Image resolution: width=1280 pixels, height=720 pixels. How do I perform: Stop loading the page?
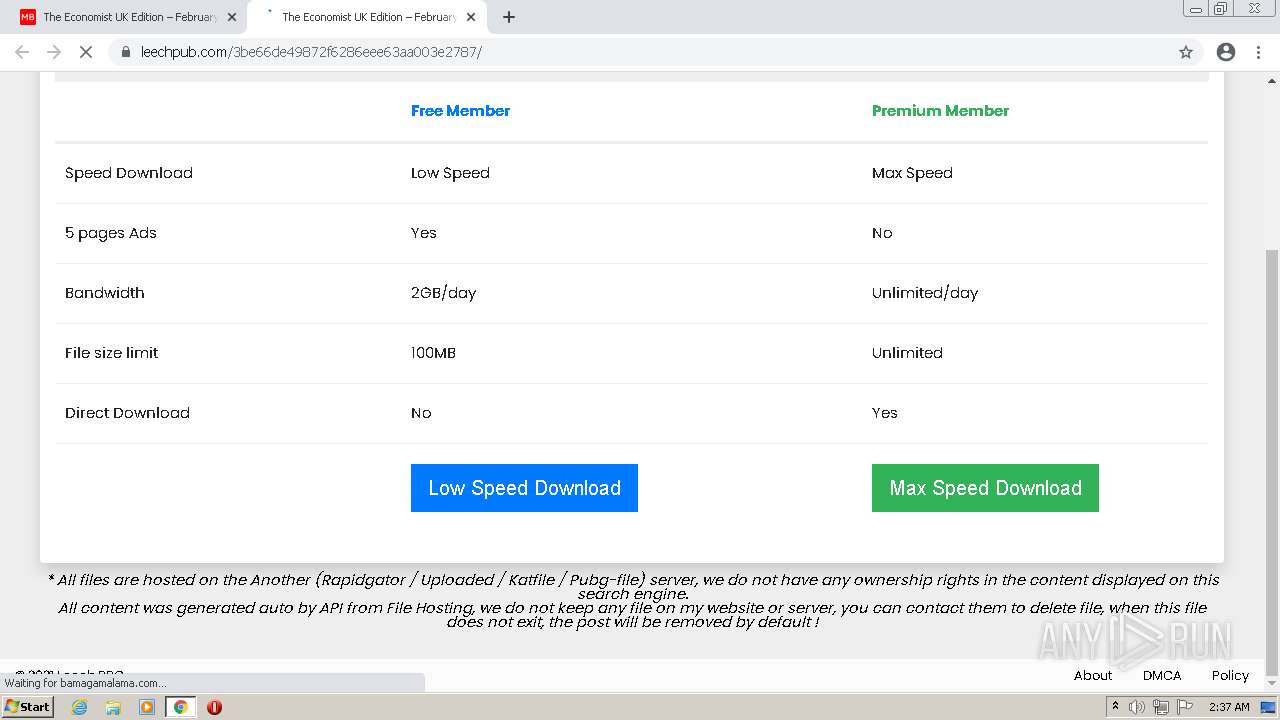tap(86, 52)
